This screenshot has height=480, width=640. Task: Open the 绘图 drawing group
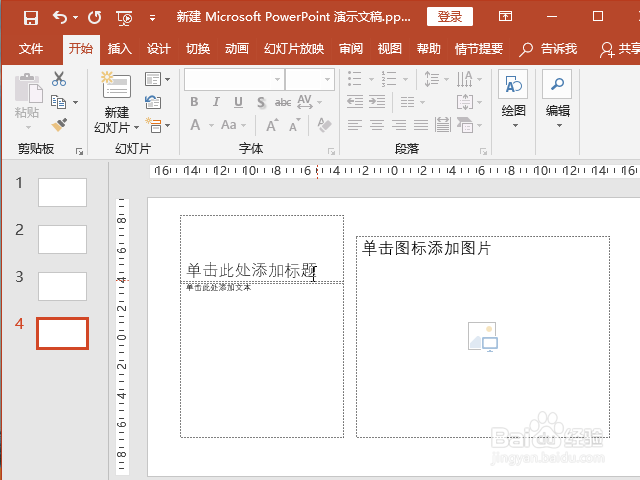click(x=513, y=100)
